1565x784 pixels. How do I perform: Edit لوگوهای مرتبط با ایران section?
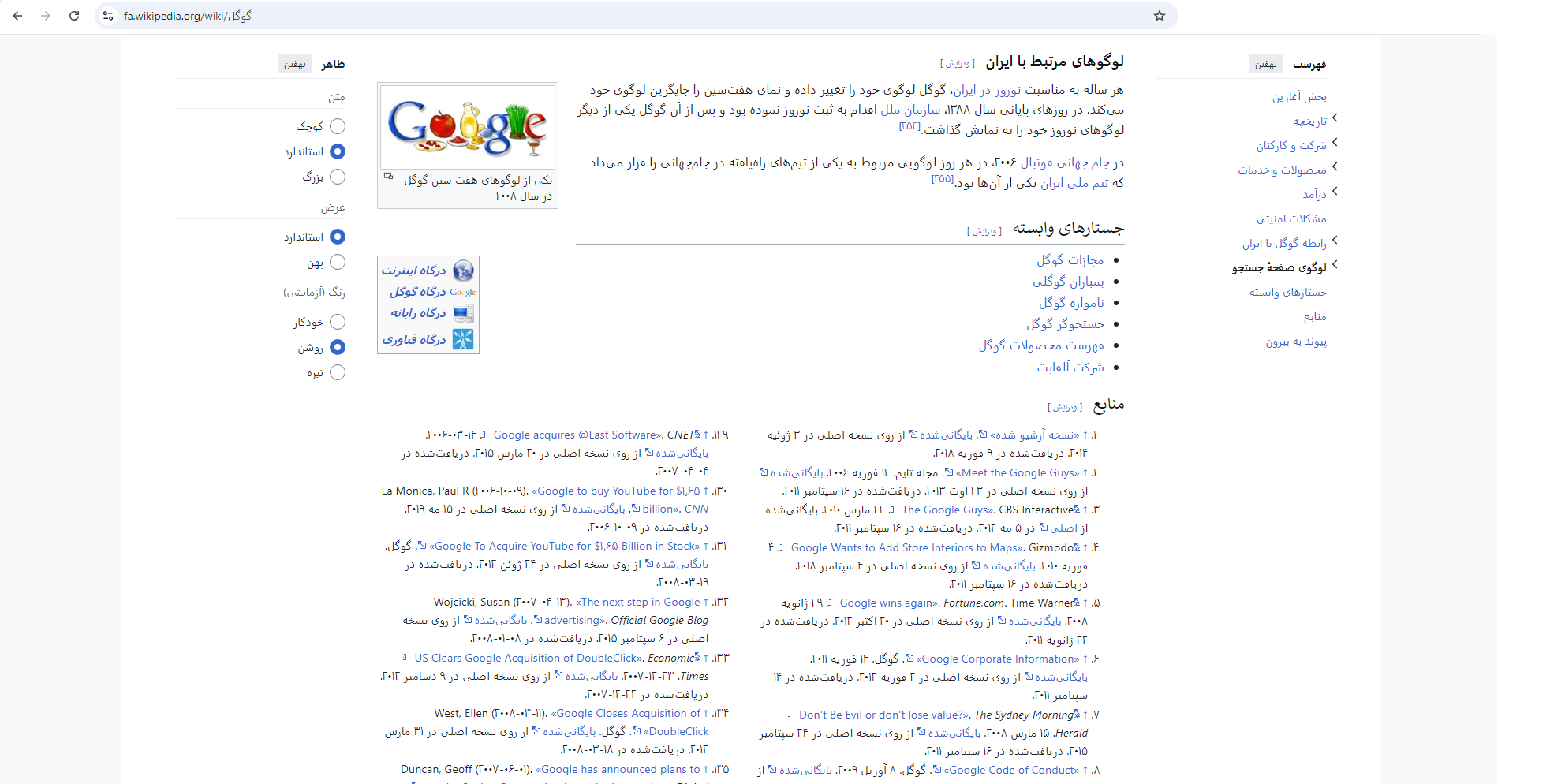click(958, 64)
